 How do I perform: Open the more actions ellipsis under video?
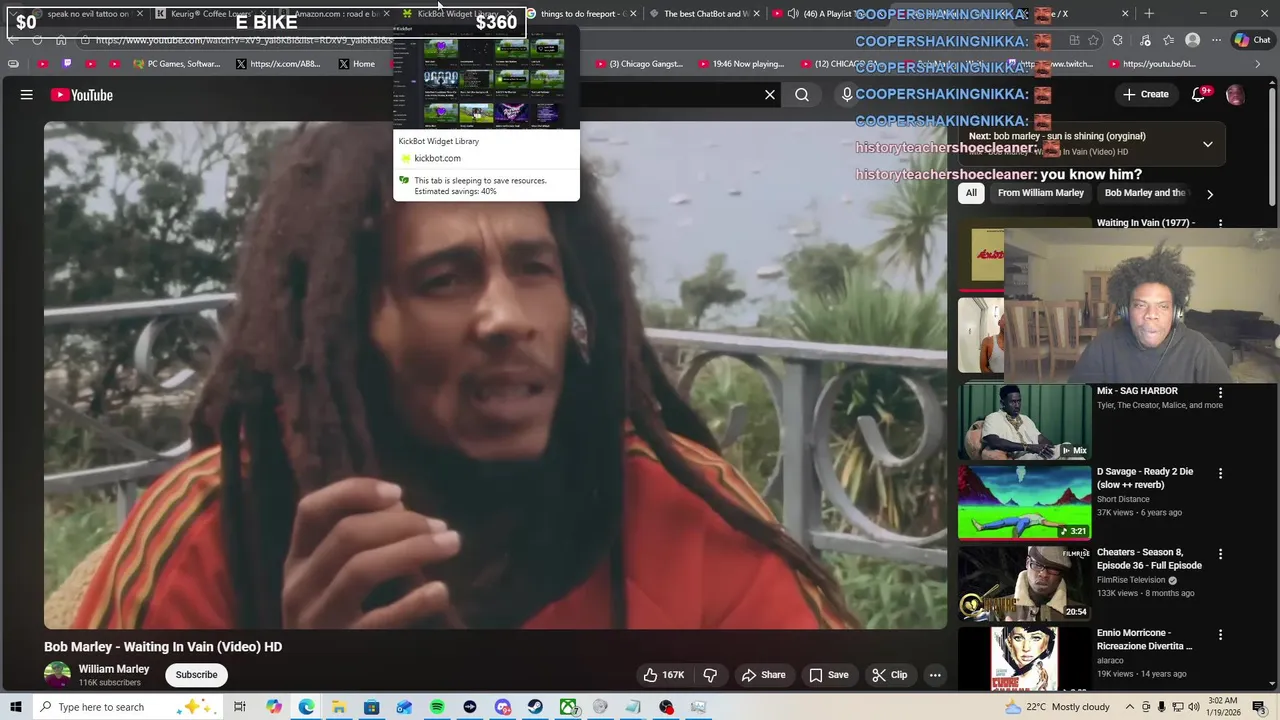(935, 675)
